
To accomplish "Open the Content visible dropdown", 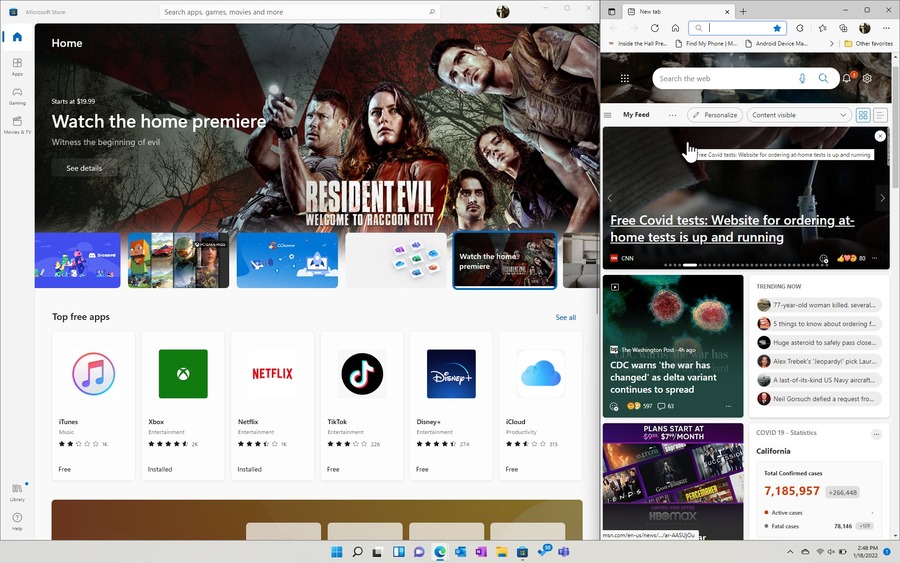I will pos(798,115).
